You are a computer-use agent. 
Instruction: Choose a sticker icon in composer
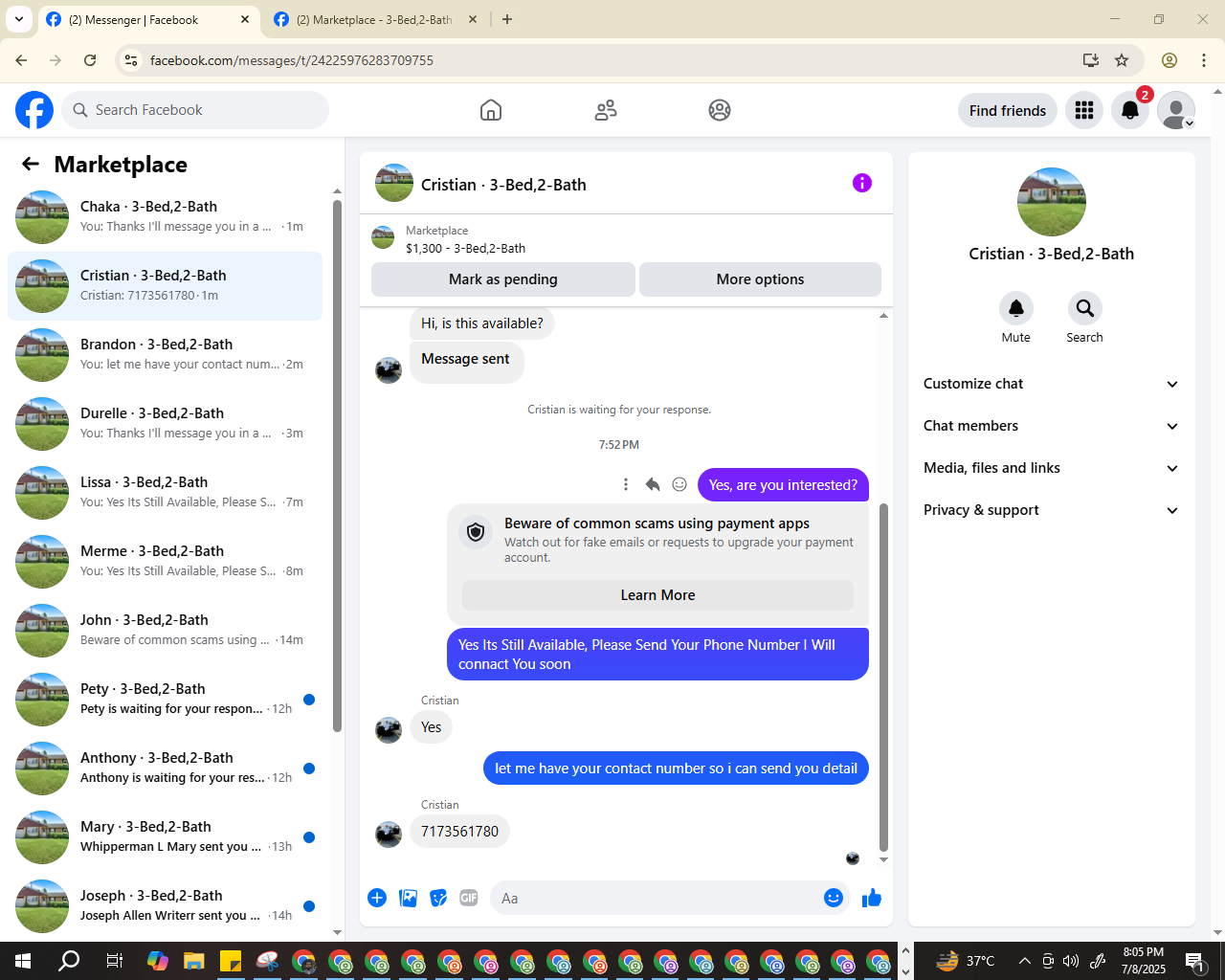438,898
